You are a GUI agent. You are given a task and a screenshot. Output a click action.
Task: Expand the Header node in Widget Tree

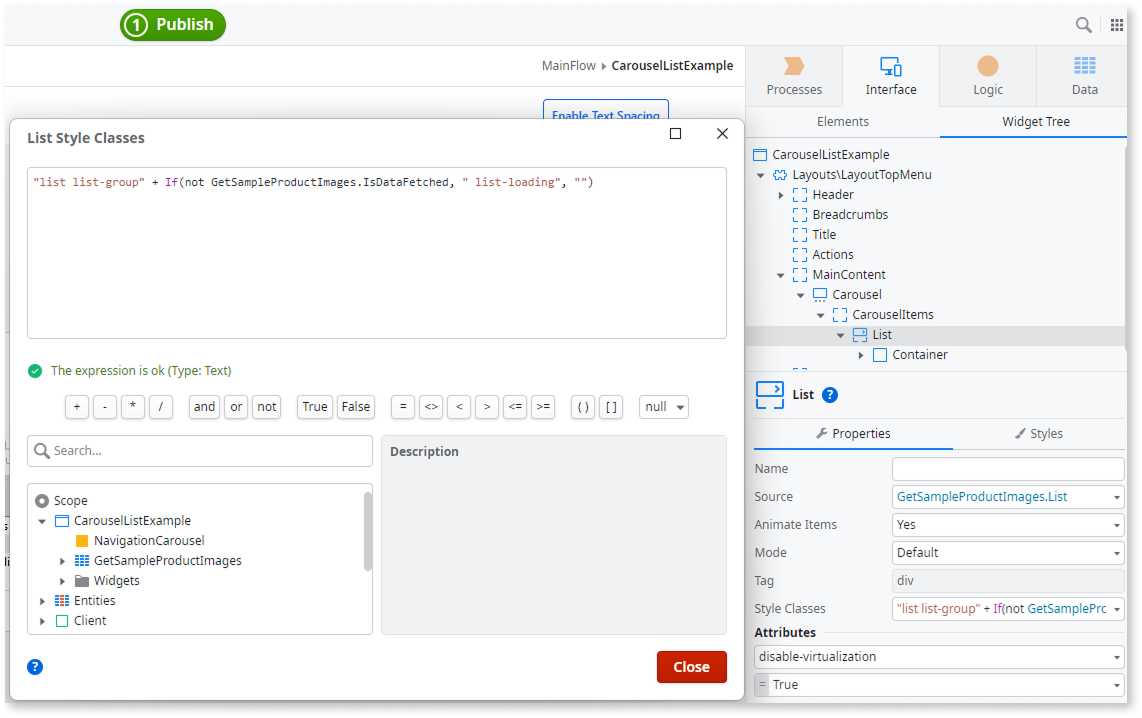pyautogui.click(x=781, y=195)
